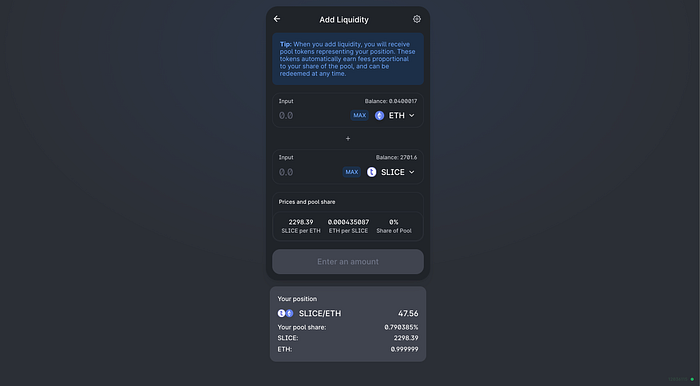The width and height of the screenshot is (700, 386).
Task: Click the Share of Pool 0% value
Action: [x=394, y=222]
